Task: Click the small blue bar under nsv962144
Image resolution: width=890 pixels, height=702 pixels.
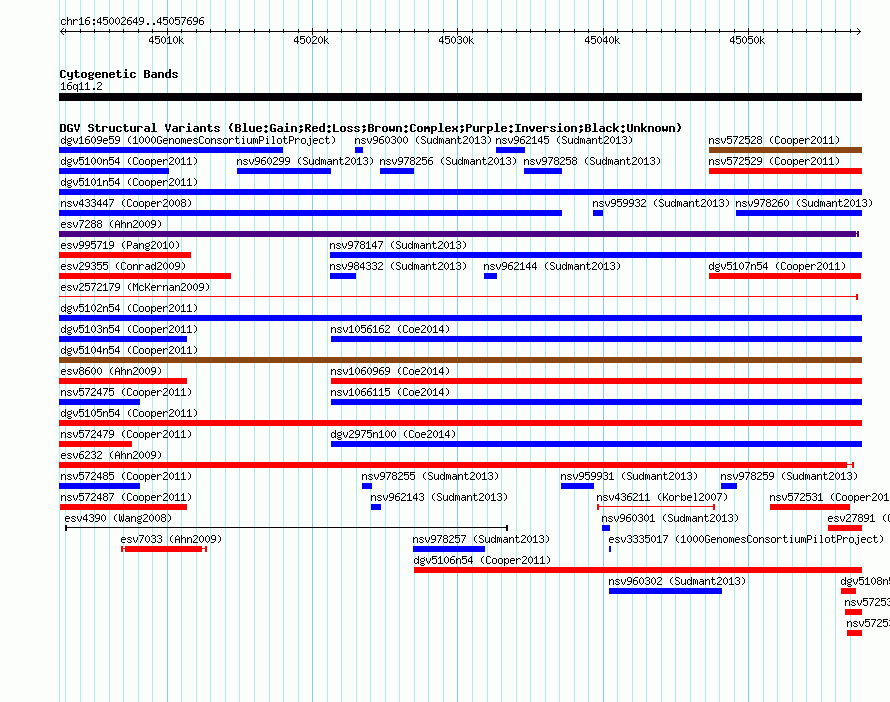Action: [x=490, y=276]
